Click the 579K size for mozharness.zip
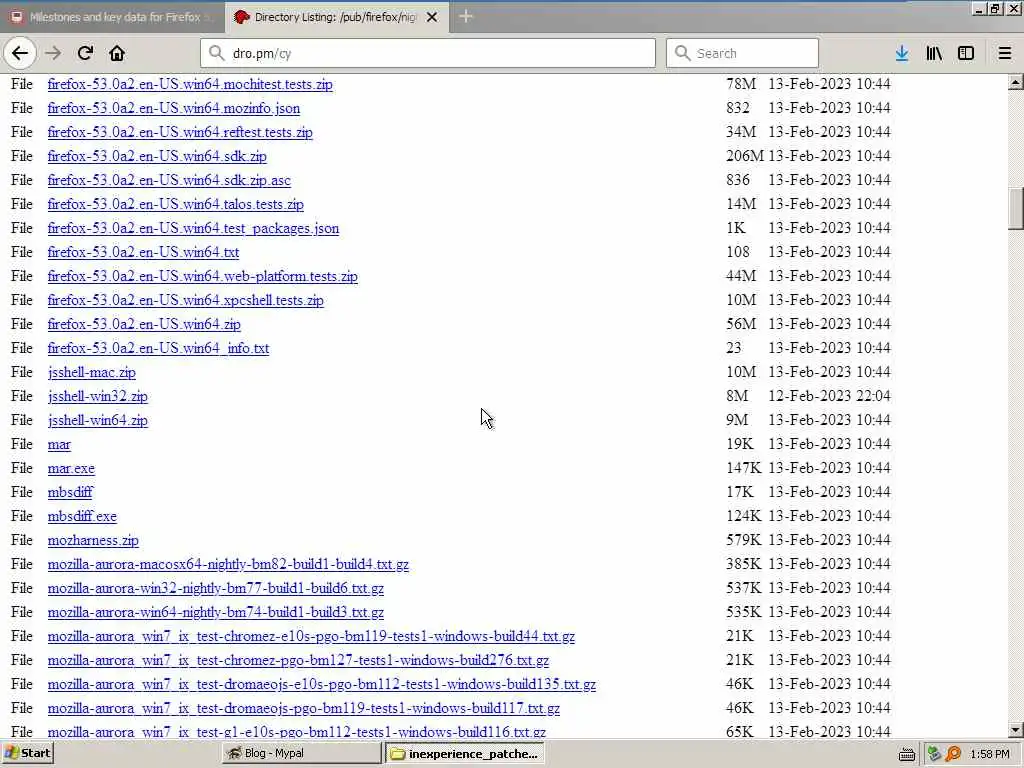1024x768 pixels. [743, 540]
